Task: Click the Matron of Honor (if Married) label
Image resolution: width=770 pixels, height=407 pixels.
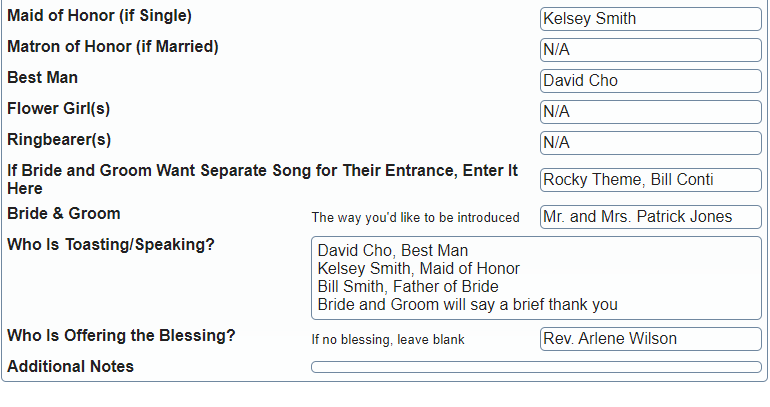Action: pos(112,47)
